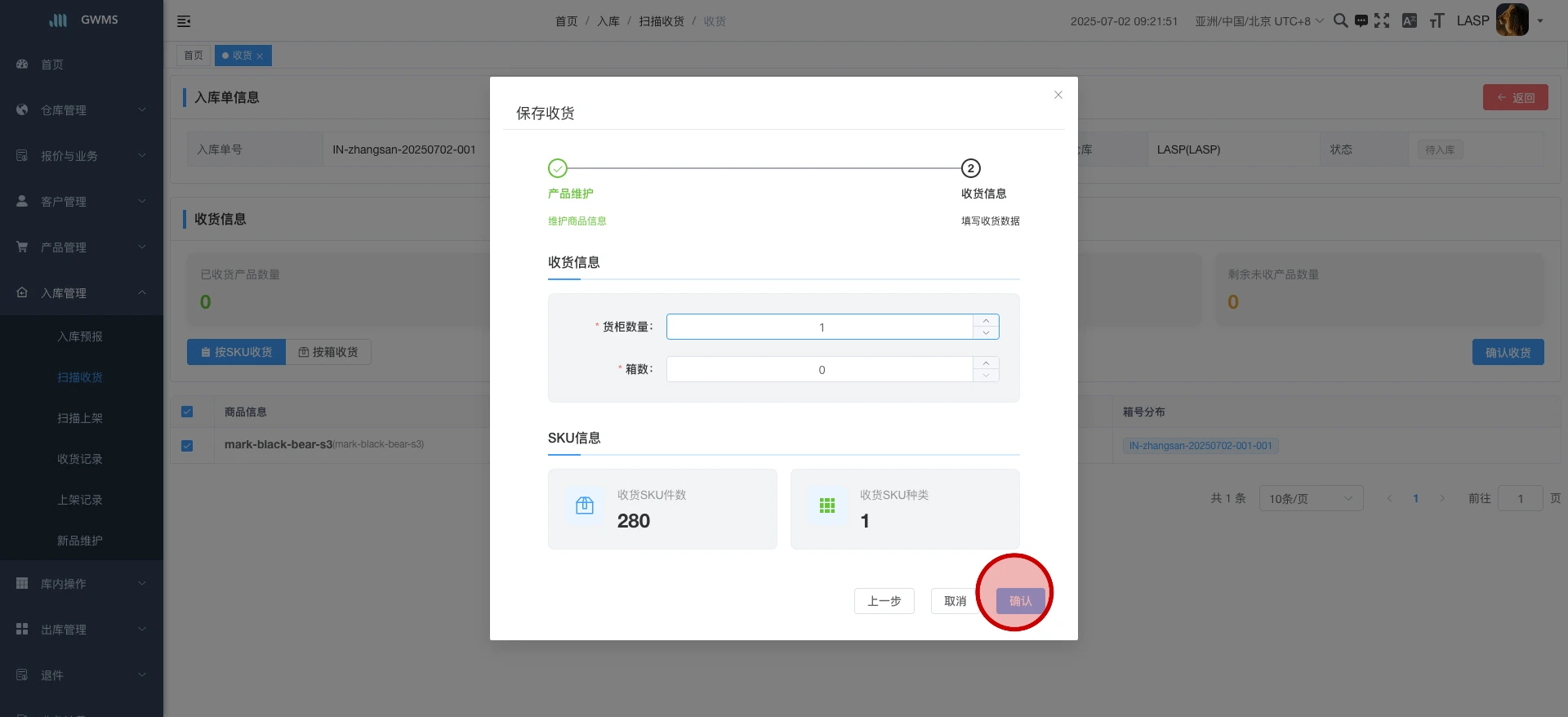Click the 取消 button in dialog
This screenshot has height=717, width=1568.
955,601
